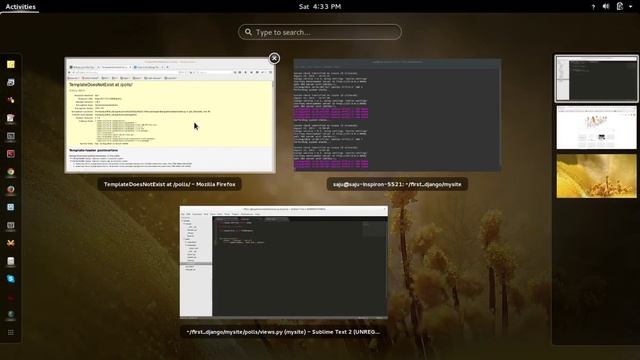Open the battery status icon in top bar
Screen dimensions: 640x360
click(620, 6)
